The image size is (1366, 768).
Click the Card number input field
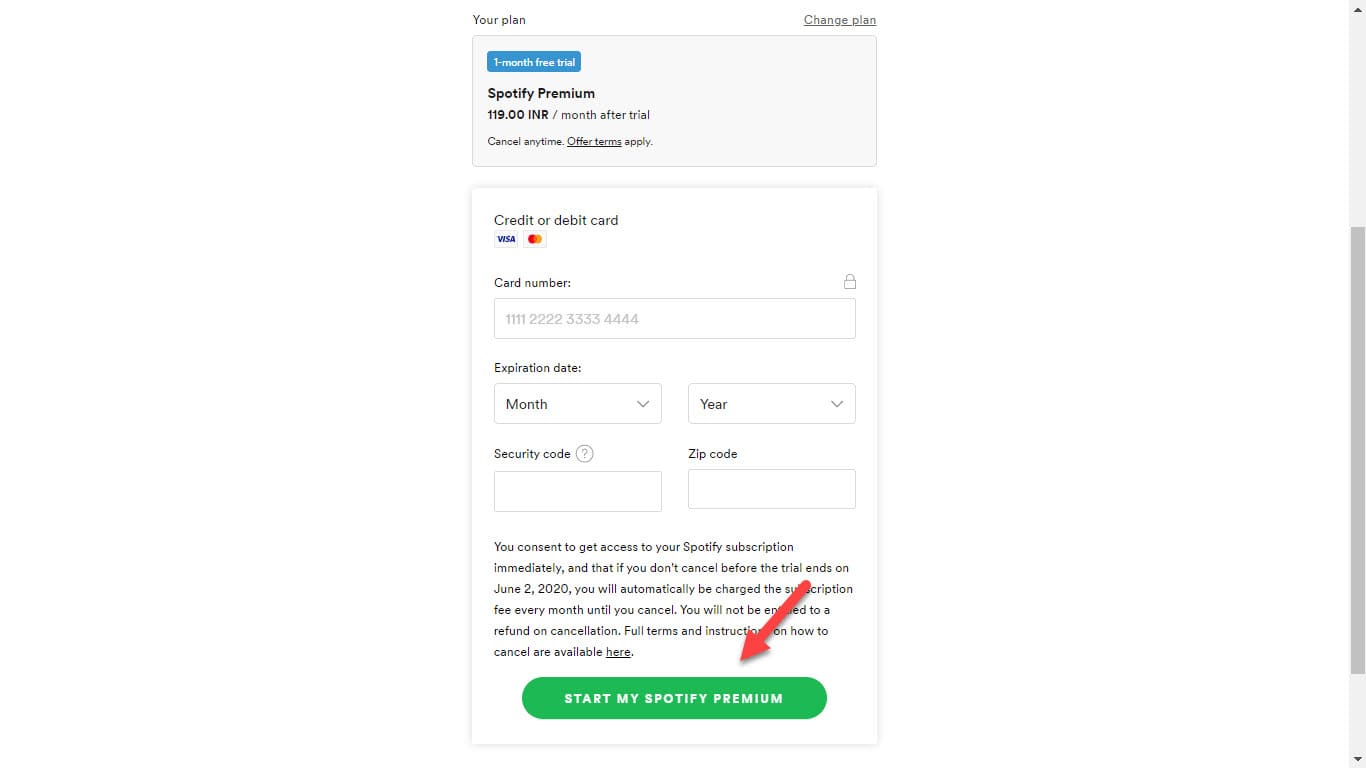click(x=674, y=318)
